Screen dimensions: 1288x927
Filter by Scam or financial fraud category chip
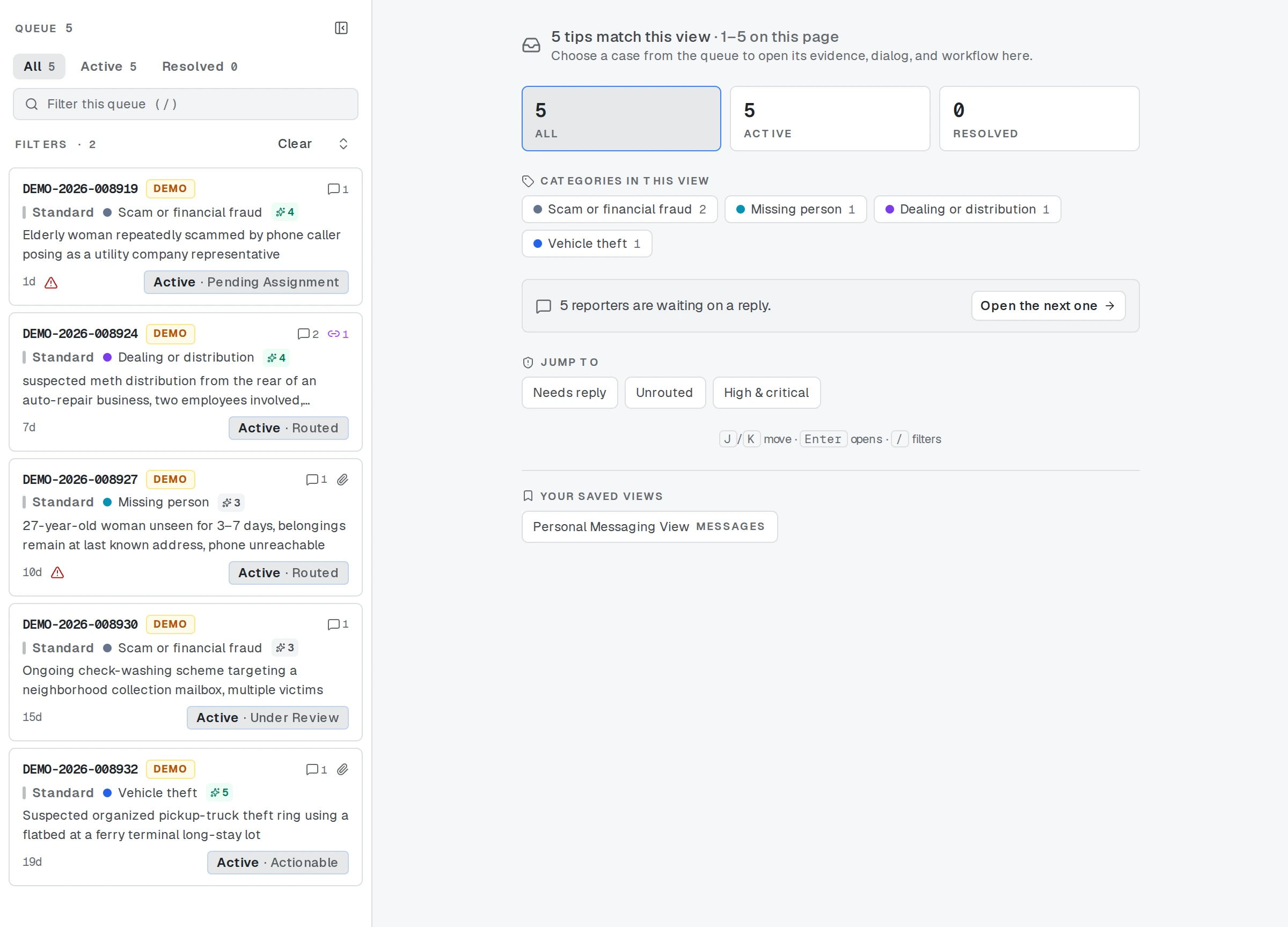(619, 209)
